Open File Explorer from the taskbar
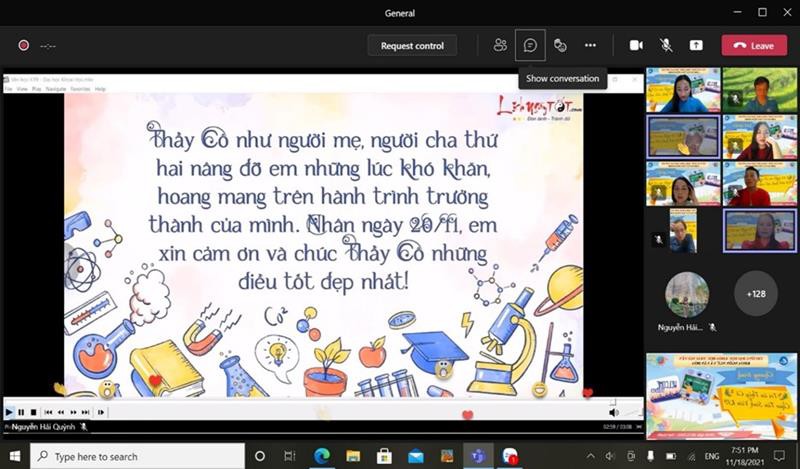 pos(353,456)
